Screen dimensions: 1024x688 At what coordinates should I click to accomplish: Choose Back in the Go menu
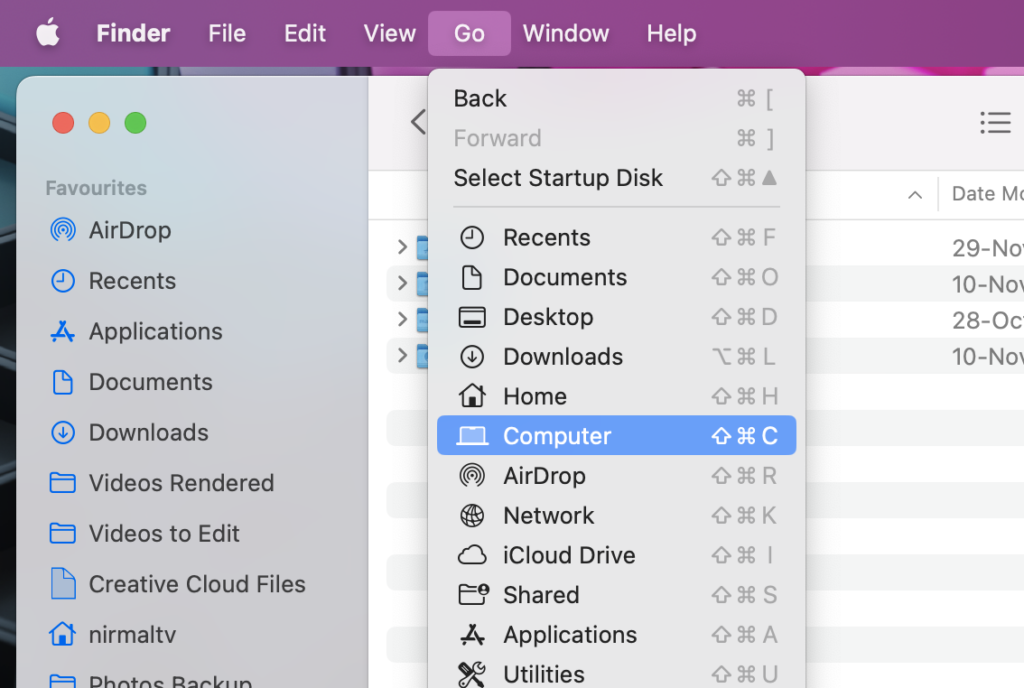point(616,99)
